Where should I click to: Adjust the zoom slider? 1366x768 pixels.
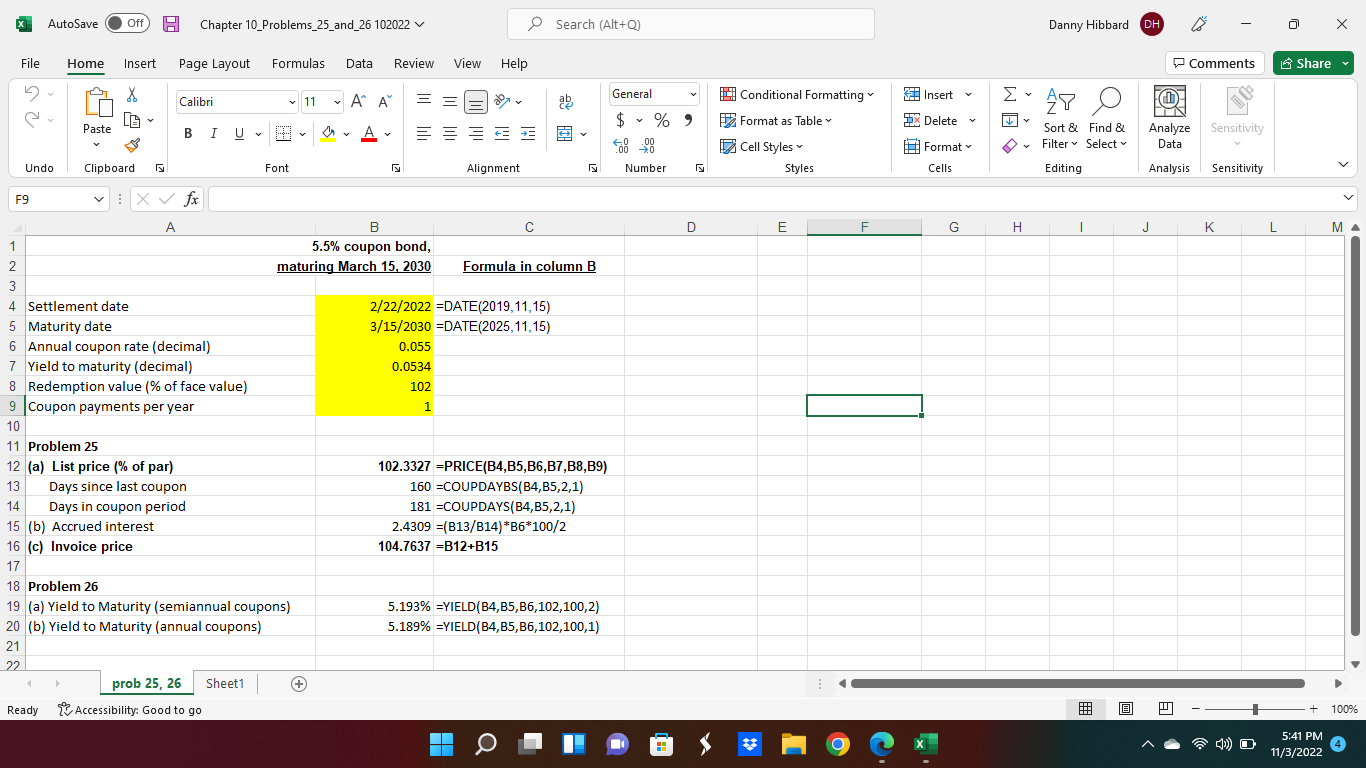point(1253,709)
